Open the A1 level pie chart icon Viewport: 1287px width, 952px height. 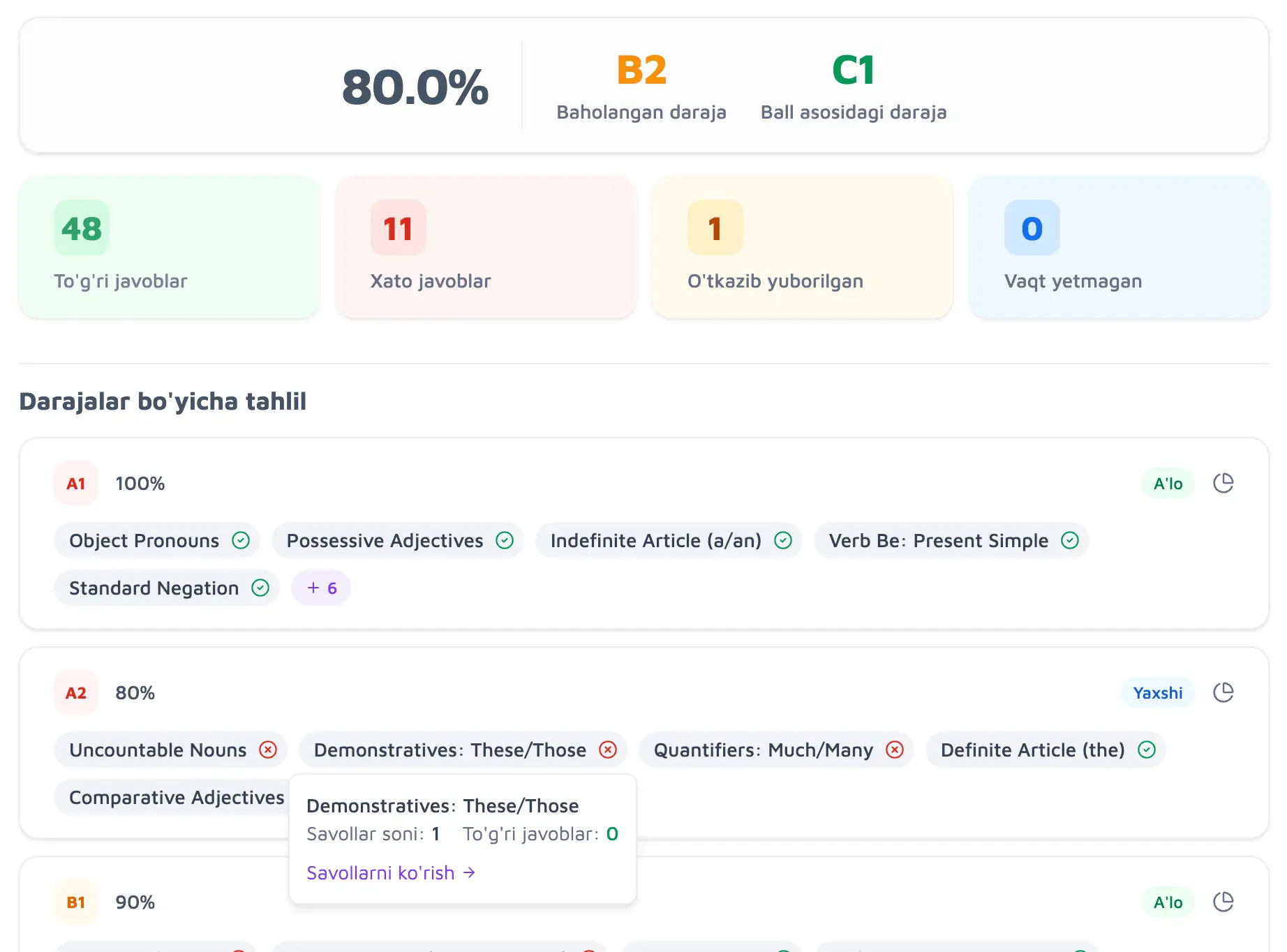coord(1223,483)
